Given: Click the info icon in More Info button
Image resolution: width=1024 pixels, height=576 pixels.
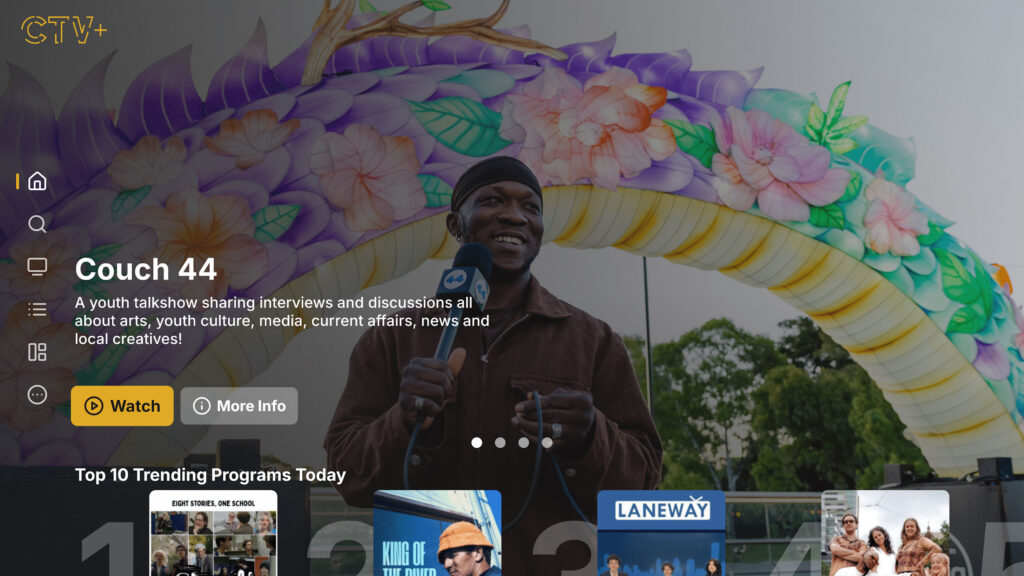Looking at the screenshot, I should 200,406.
